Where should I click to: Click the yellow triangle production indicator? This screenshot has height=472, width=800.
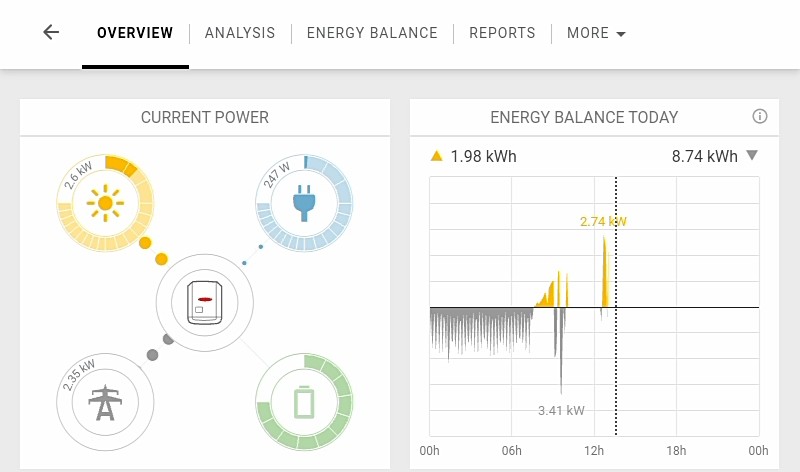tap(437, 156)
